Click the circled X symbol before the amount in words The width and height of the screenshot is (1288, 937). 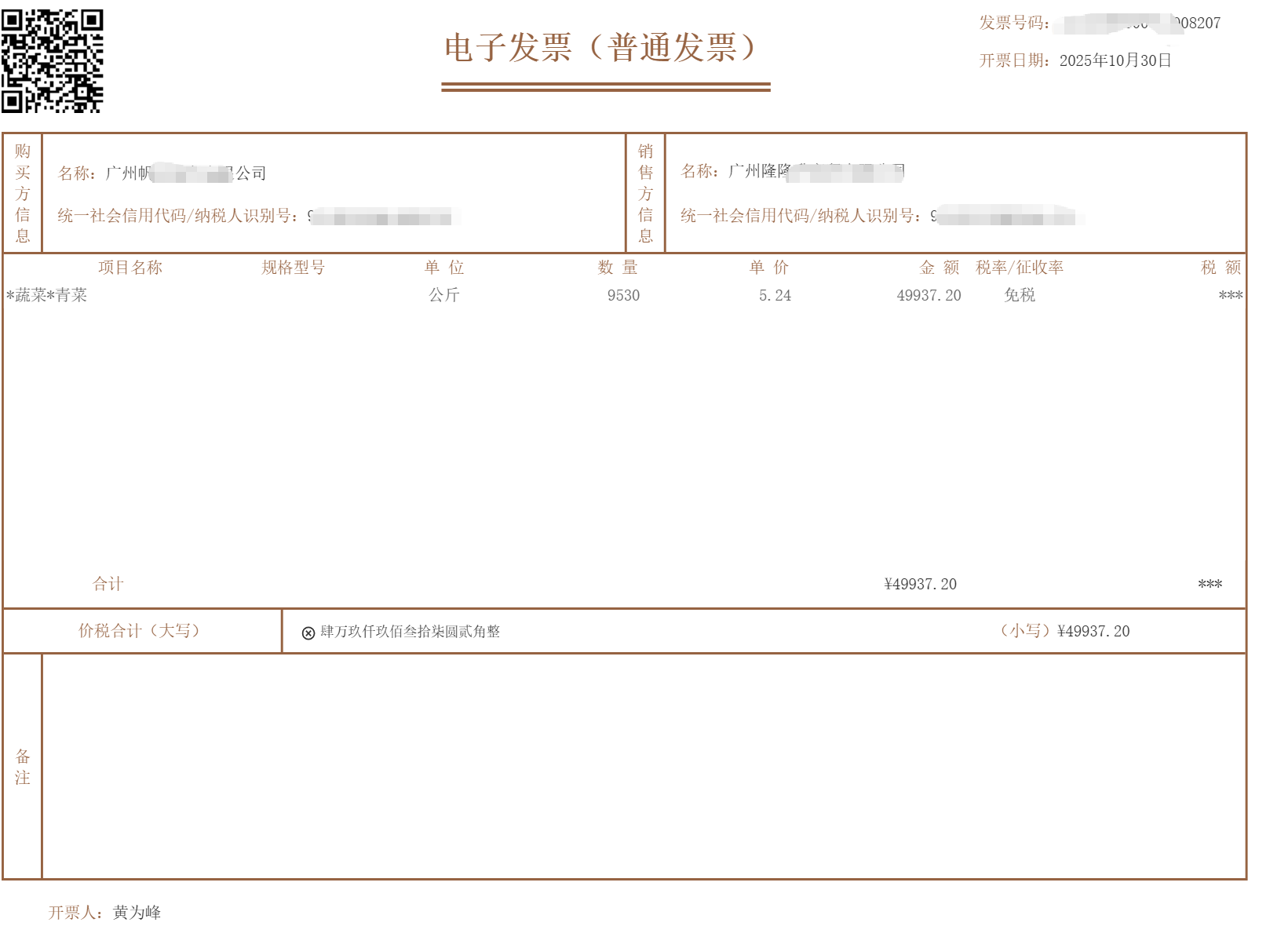pos(308,633)
